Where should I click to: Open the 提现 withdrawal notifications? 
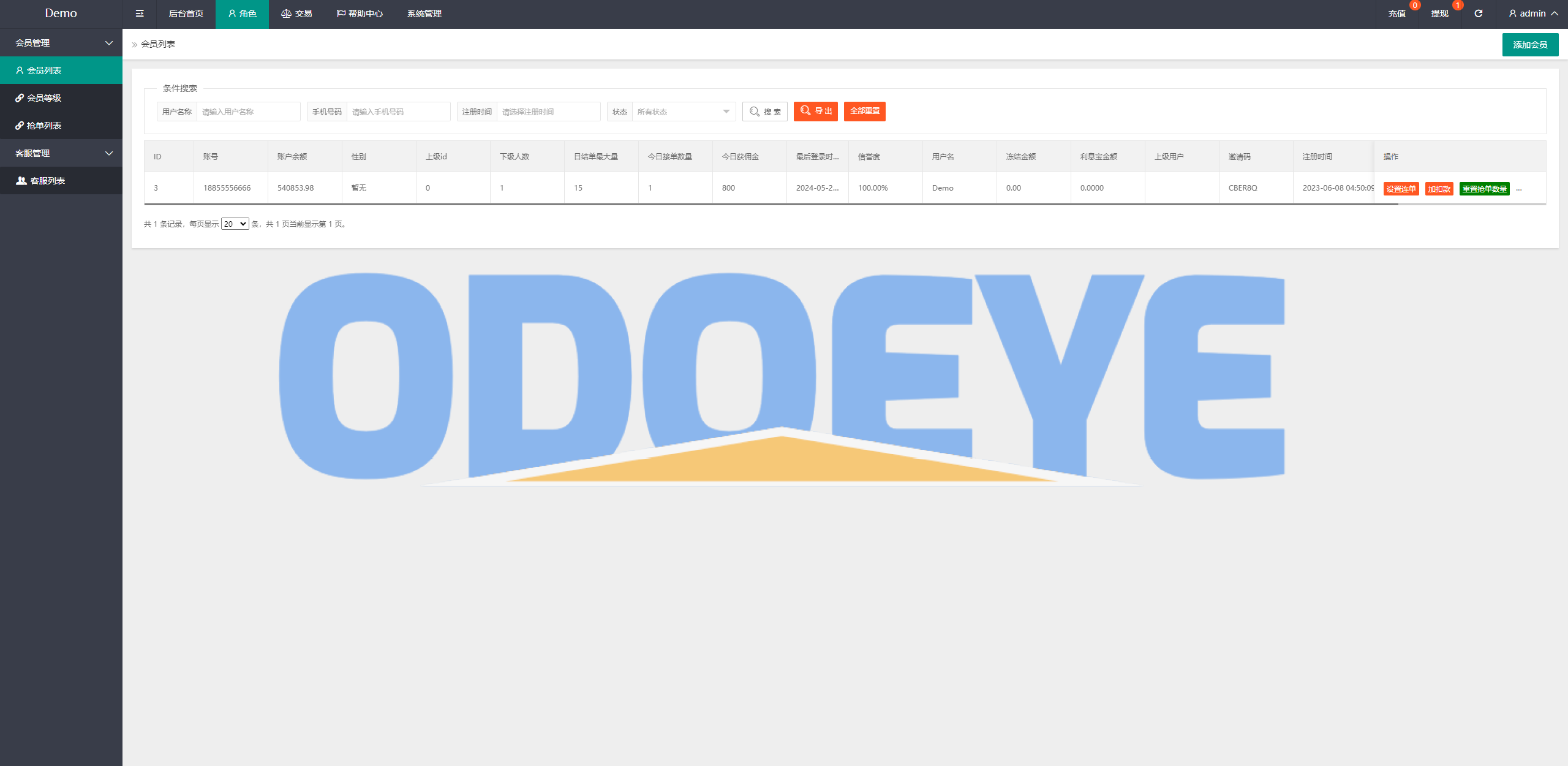[1439, 13]
